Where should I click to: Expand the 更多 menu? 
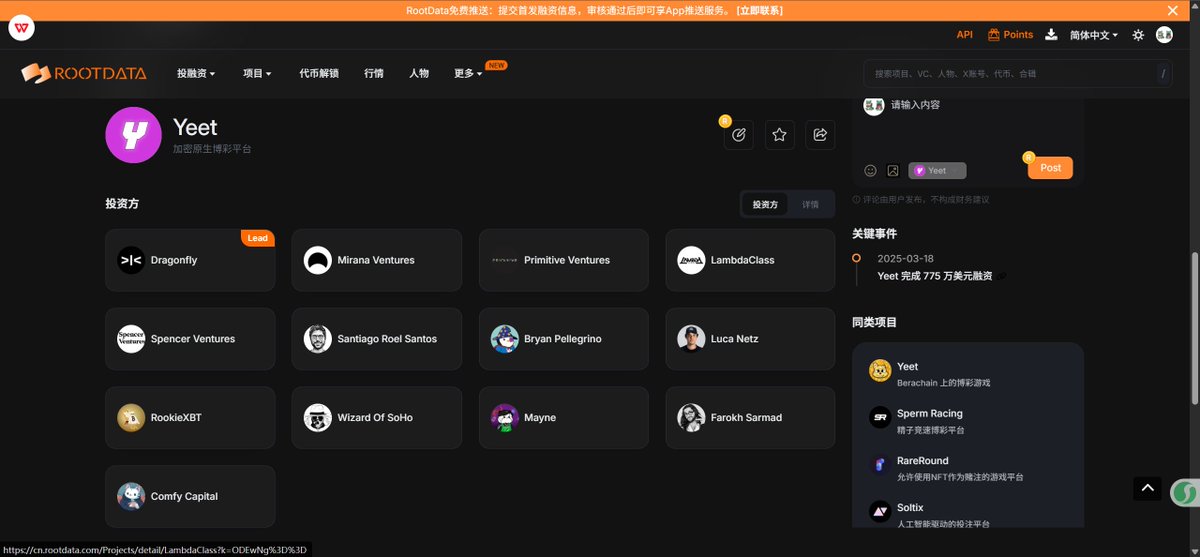(468, 73)
